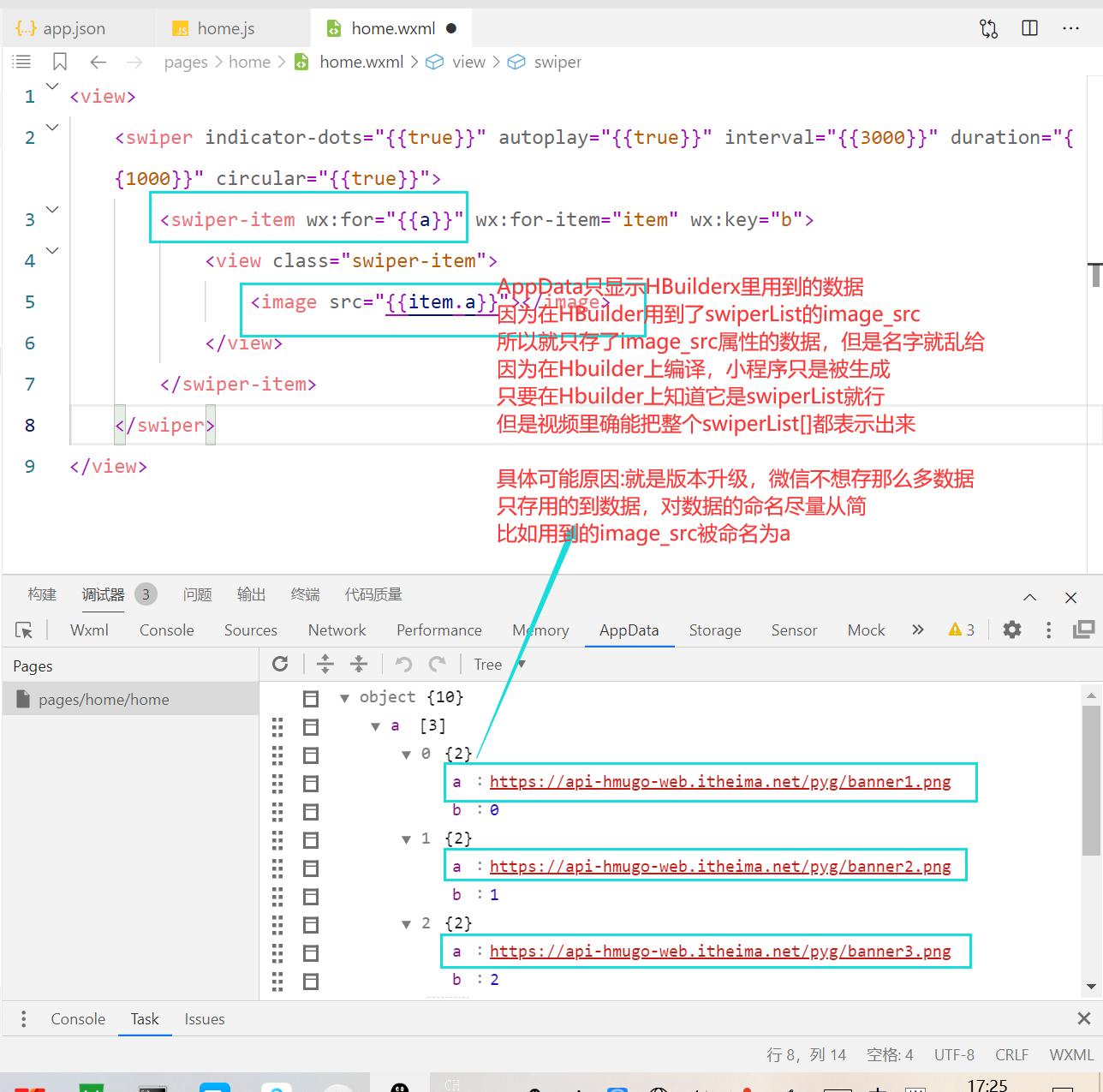This screenshot has height=1092, width=1103.
Task: Click the action box beside array a [3]
Action: click(311, 727)
